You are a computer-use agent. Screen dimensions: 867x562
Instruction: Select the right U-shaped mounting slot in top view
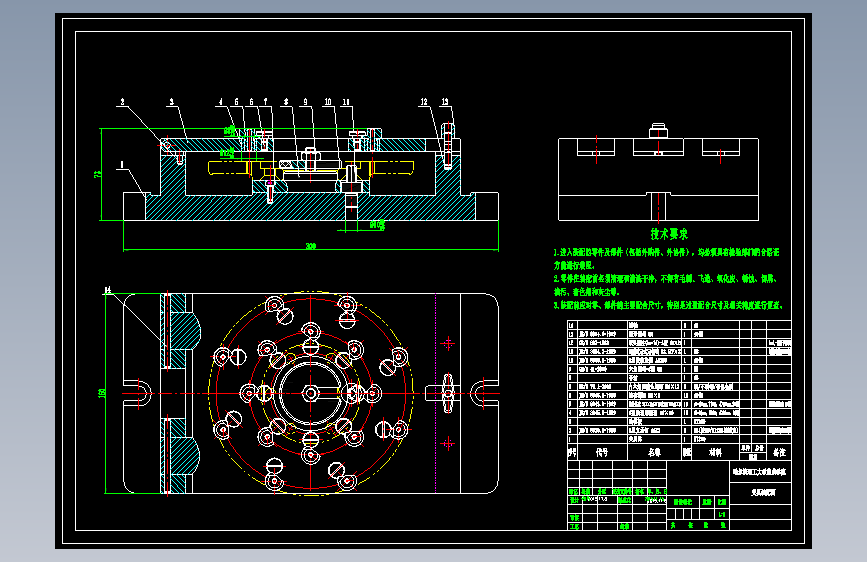tap(484, 393)
